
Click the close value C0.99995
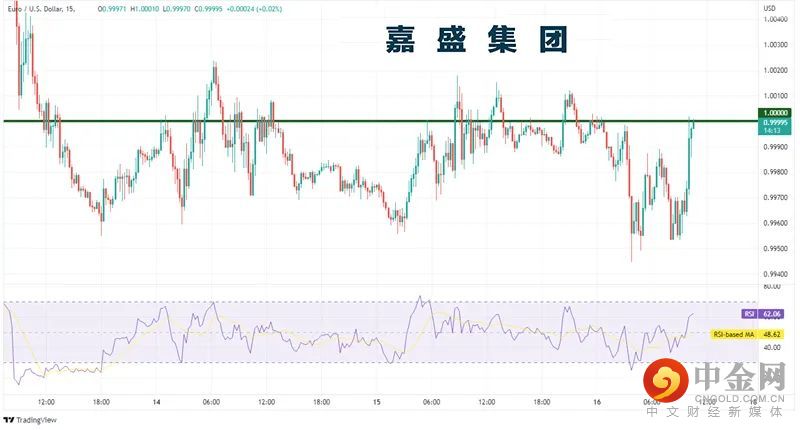tap(209, 9)
